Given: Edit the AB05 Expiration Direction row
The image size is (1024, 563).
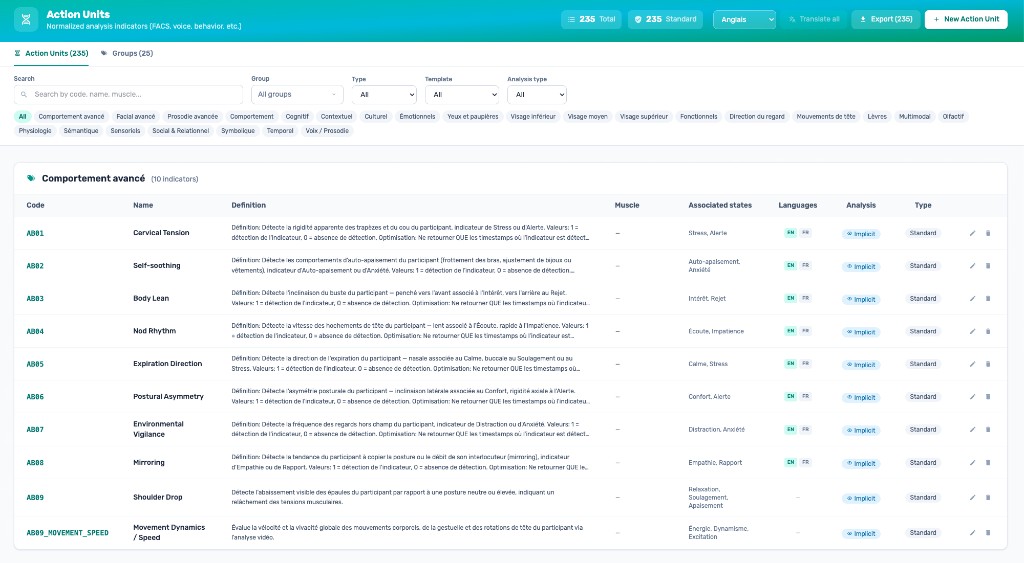Looking at the screenshot, I should coord(972,364).
